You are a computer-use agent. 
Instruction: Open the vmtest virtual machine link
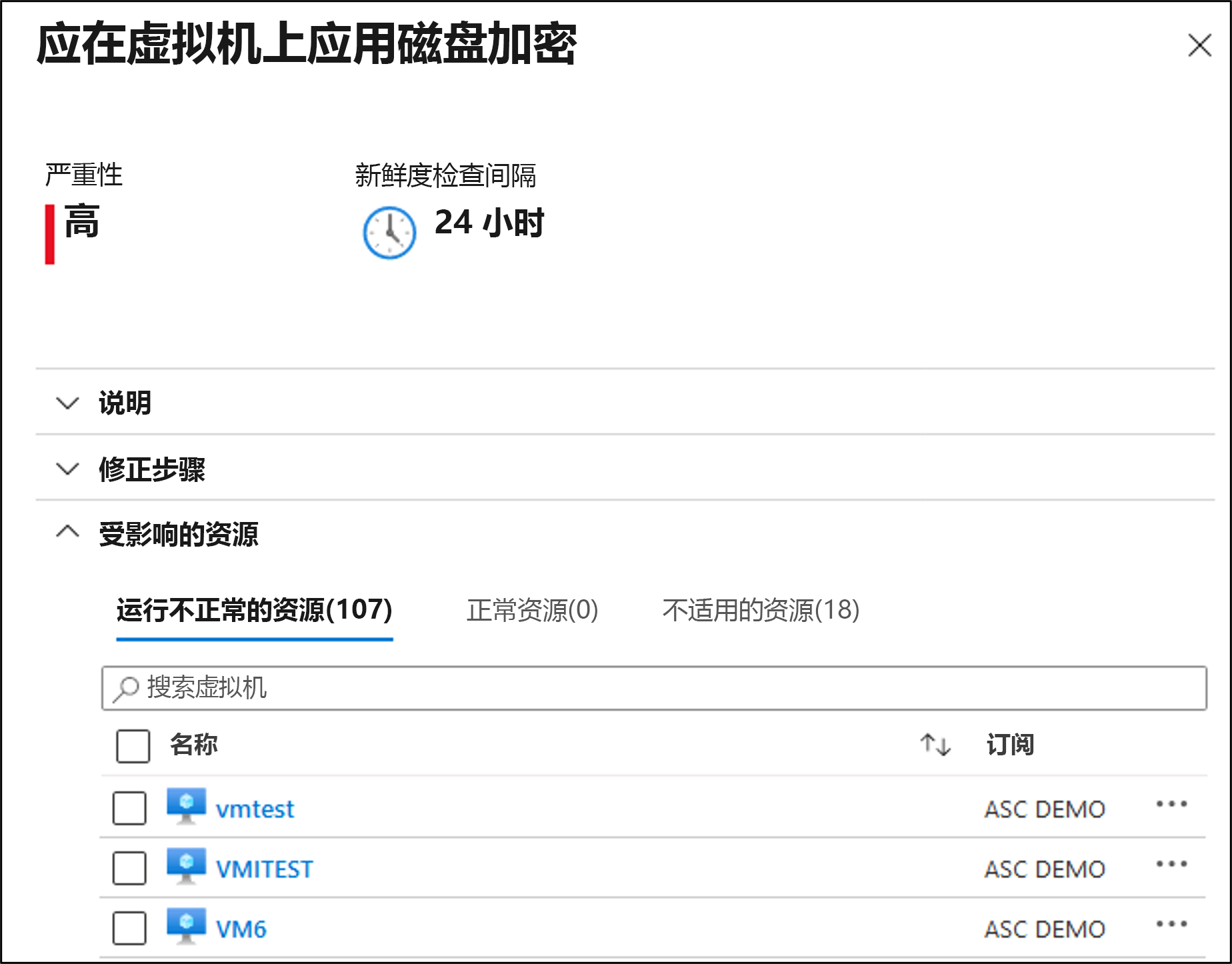coord(255,809)
